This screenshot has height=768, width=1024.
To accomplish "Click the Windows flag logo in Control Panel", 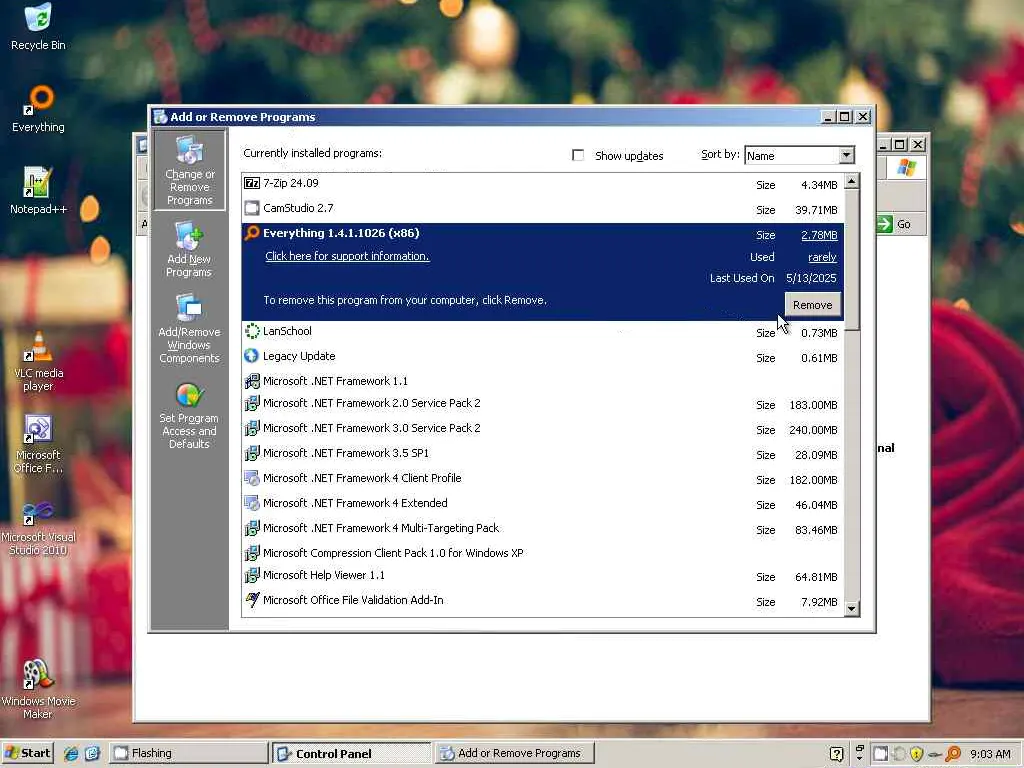I will coord(906,167).
